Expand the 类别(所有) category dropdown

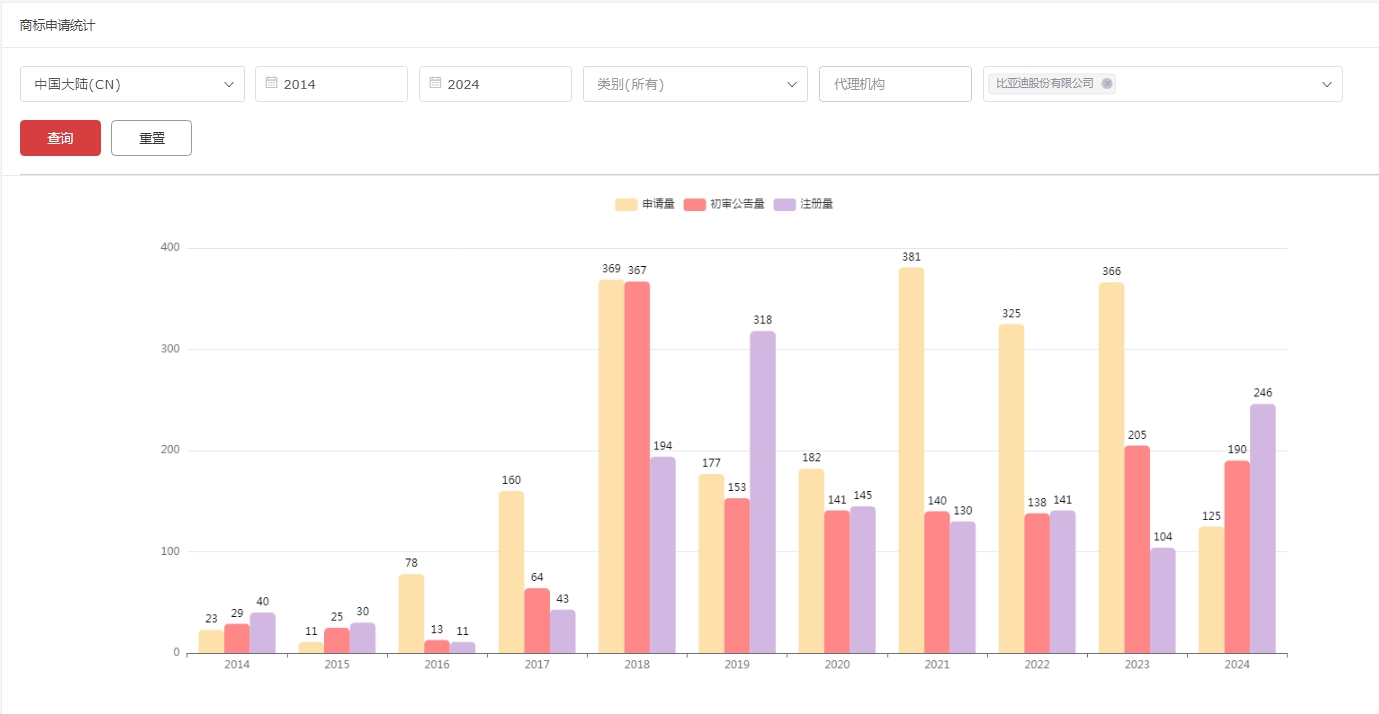[695, 84]
